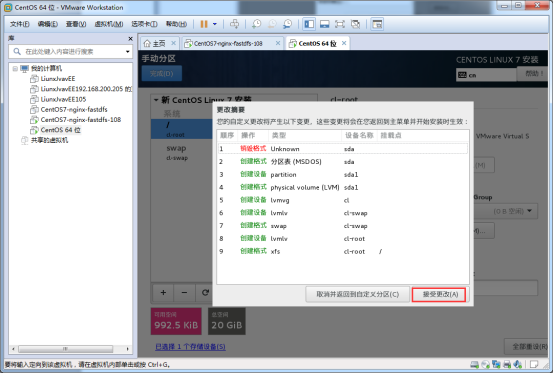The width and height of the screenshot is (553, 373).
Task: Select row 4 physical volume (LVM)
Action: [x=343, y=187]
